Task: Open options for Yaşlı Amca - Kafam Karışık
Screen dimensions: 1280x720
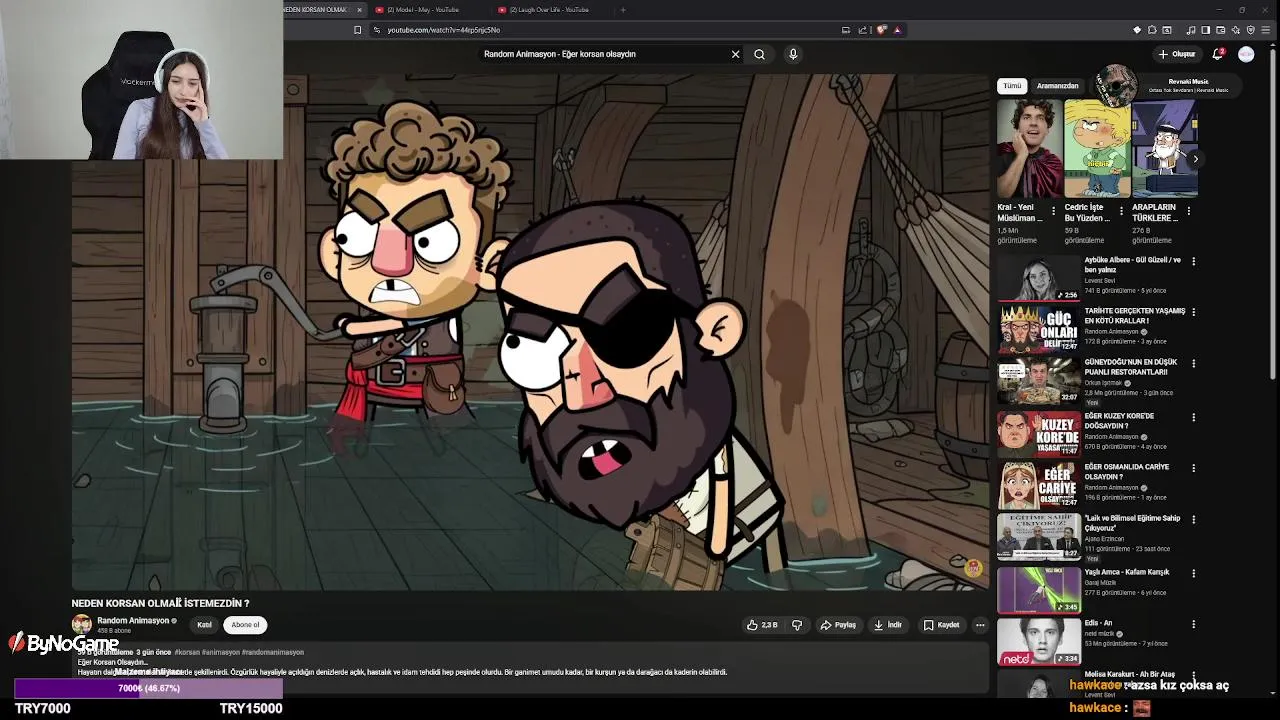Action: click(x=1193, y=573)
